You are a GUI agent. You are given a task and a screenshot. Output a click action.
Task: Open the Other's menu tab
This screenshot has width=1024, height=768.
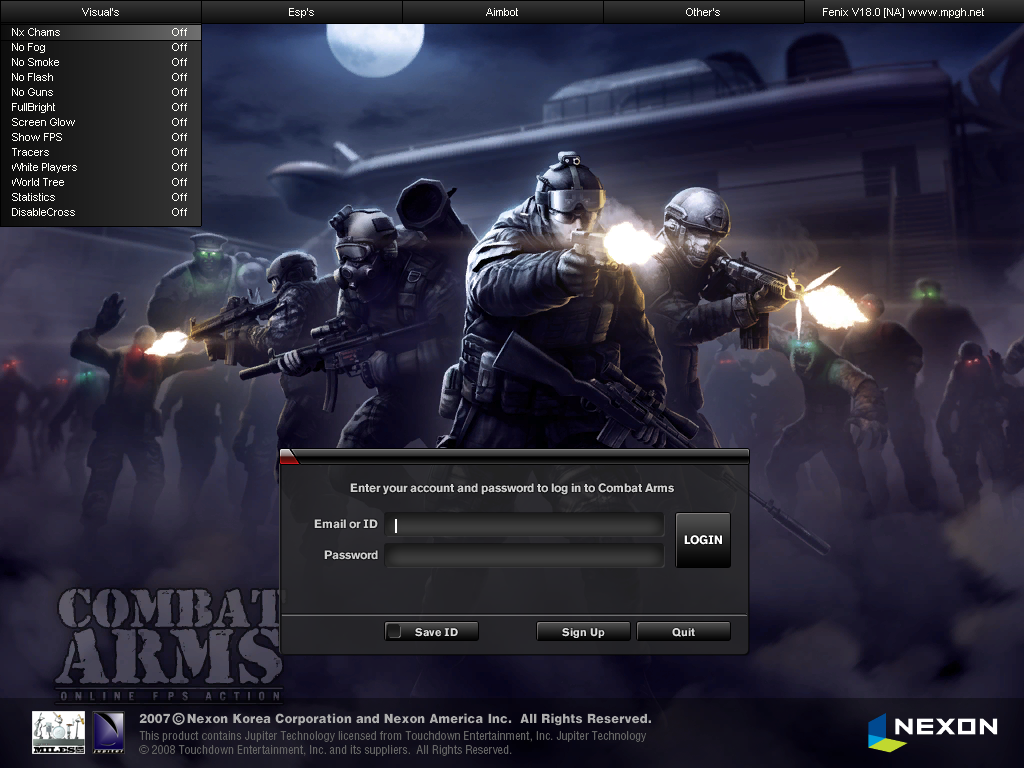(x=703, y=12)
